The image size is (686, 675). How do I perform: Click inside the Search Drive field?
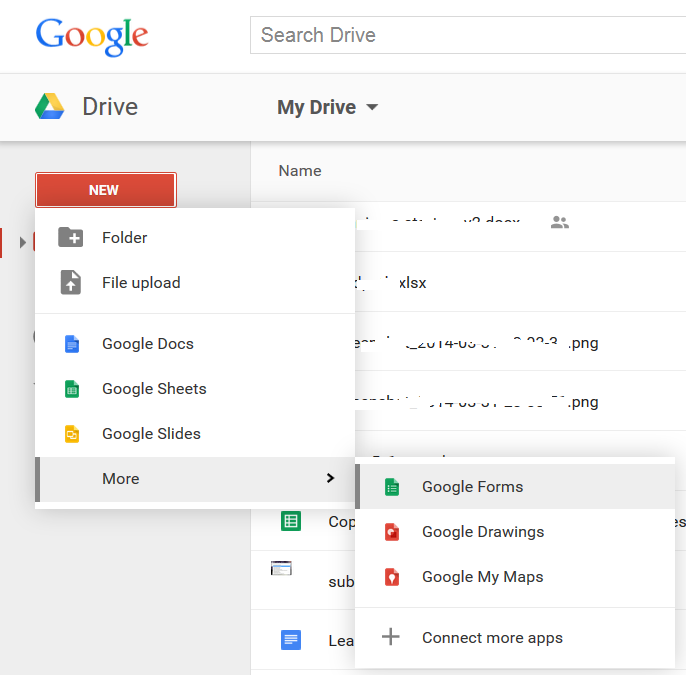[468, 35]
